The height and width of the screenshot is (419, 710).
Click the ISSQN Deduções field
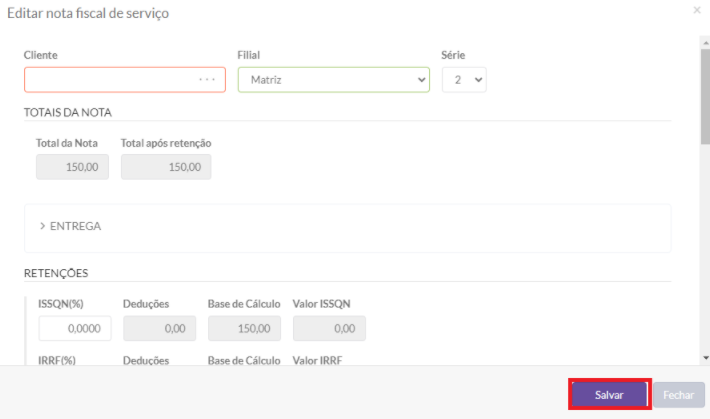coord(160,328)
